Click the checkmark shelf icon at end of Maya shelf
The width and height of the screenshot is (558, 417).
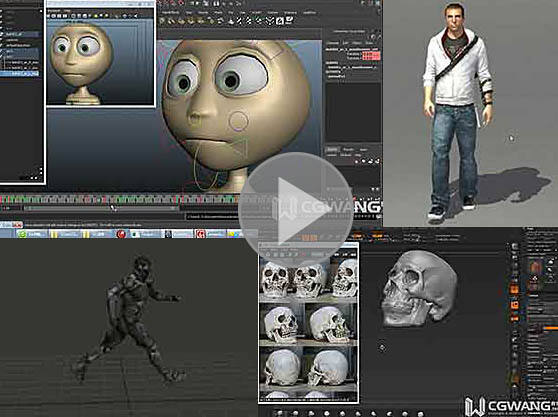[289, 21]
